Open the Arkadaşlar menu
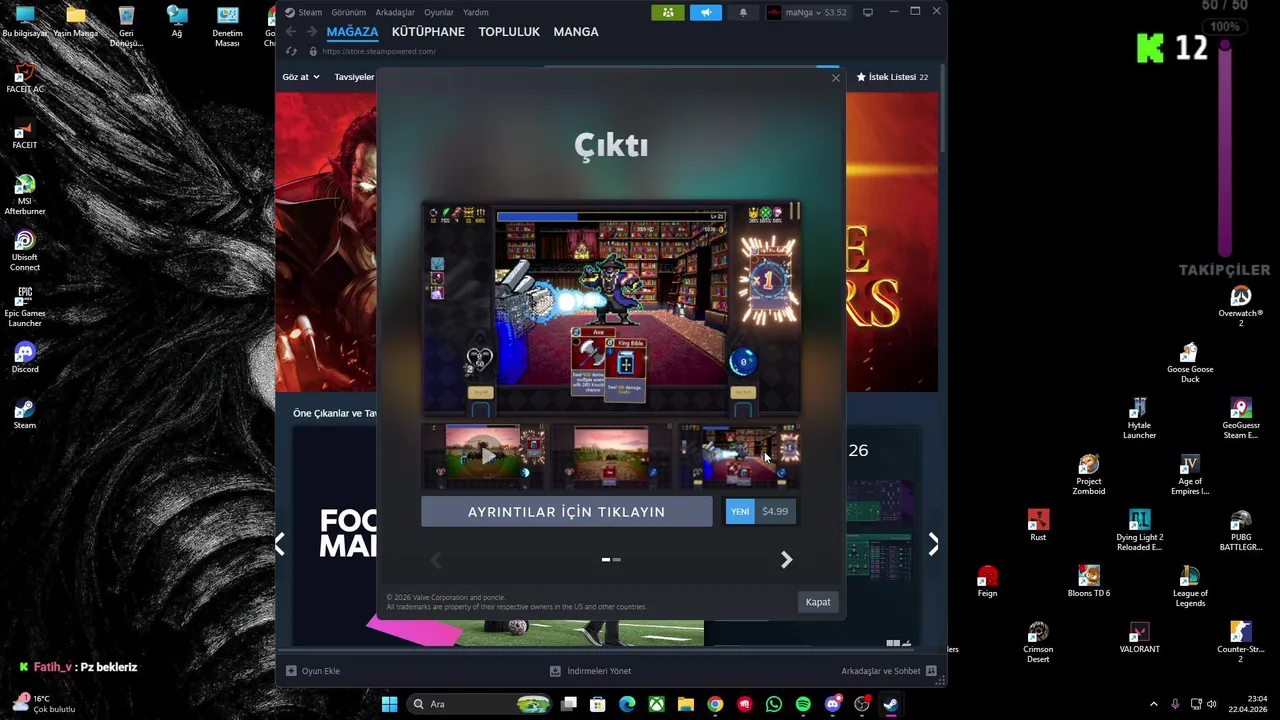Image resolution: width=1280 pixels, height=720 pixels. (x=395, y=12)
